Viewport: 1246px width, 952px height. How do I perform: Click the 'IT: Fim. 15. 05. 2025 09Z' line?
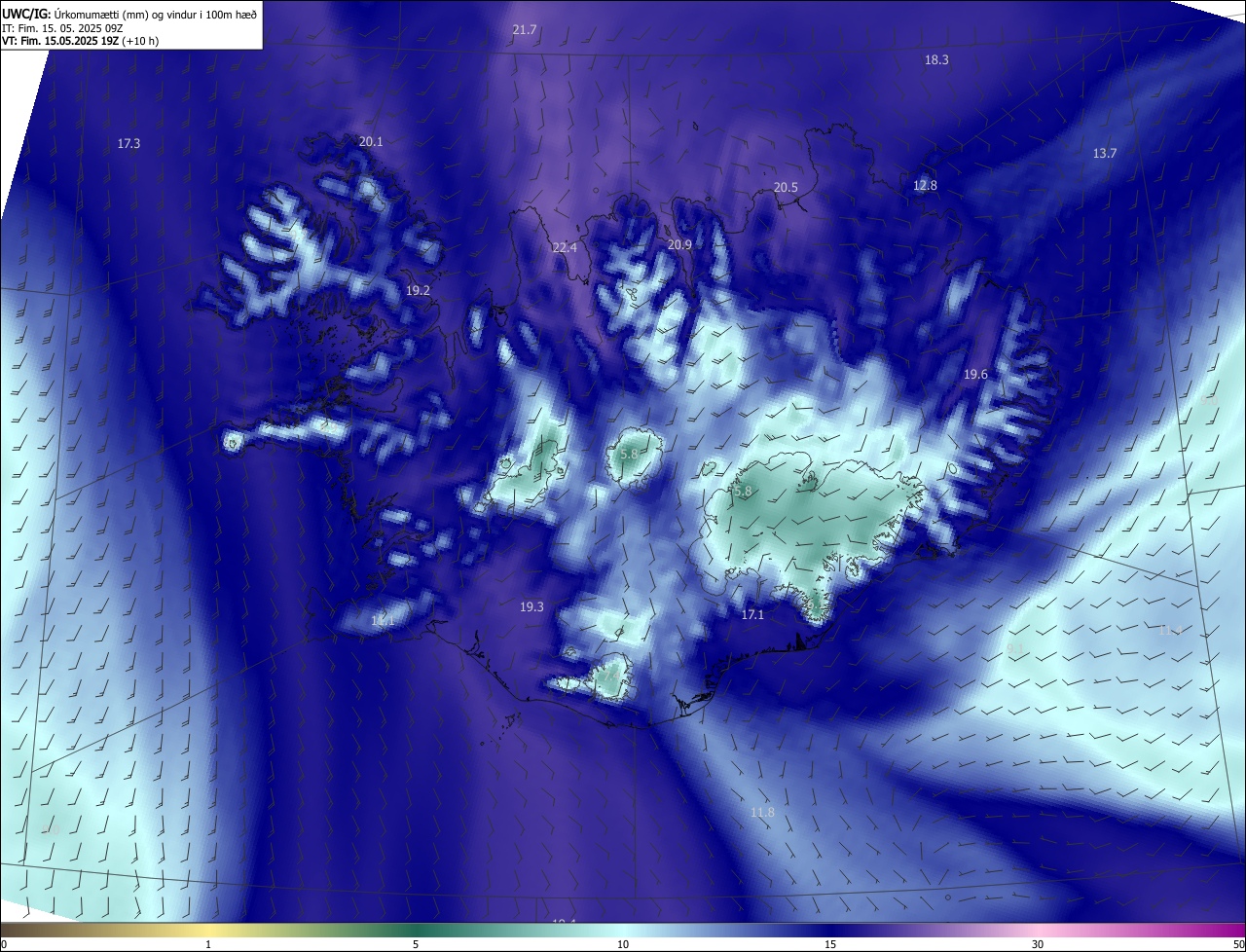(x=62, y=27)
